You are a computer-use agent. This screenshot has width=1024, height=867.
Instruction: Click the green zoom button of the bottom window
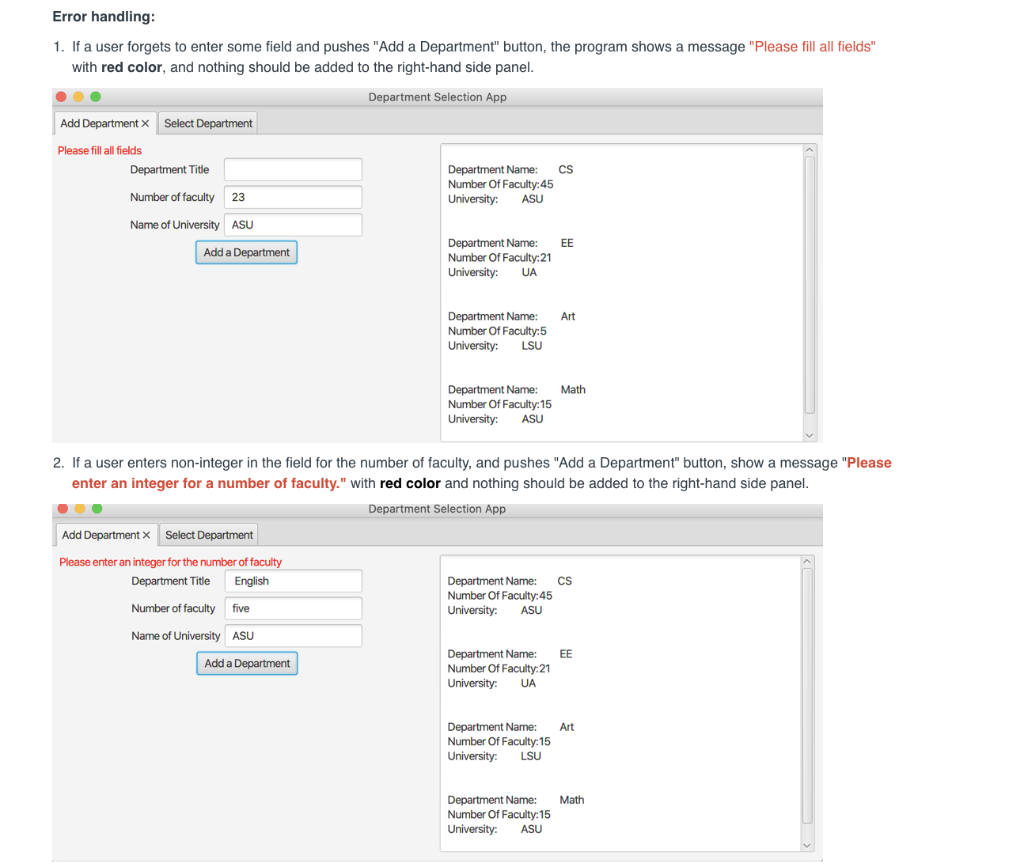(x=97, y=508)
